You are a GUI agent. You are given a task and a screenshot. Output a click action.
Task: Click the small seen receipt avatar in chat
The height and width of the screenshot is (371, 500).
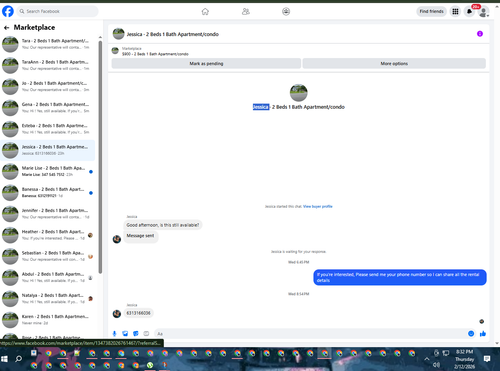click(482, 321)
